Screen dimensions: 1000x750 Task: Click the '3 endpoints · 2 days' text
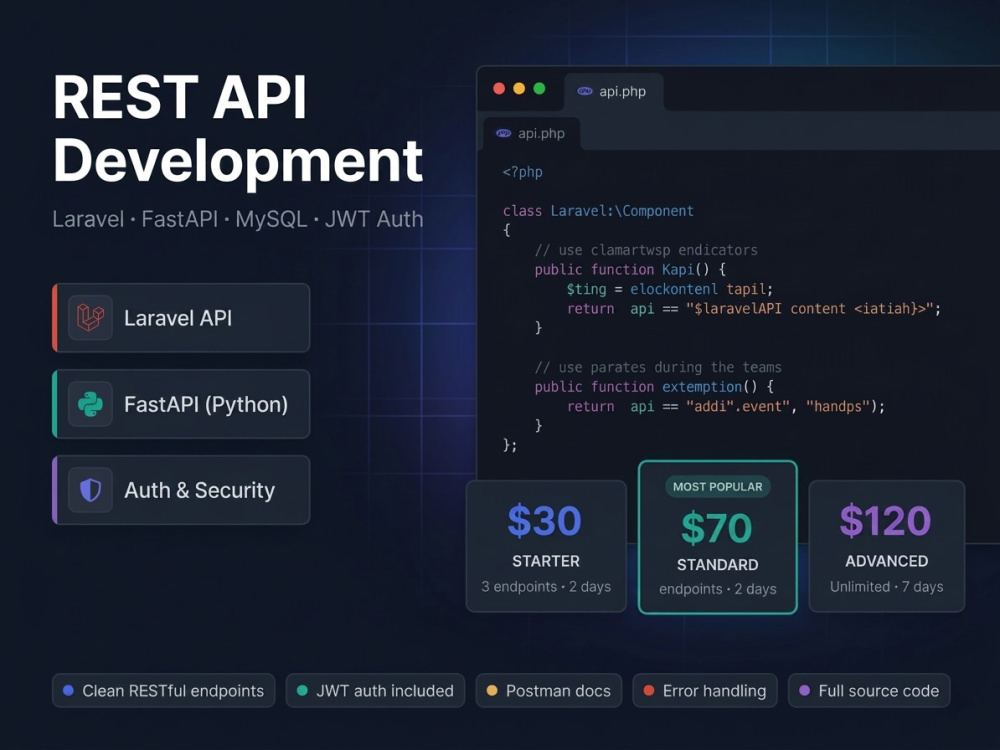point(546,586)
